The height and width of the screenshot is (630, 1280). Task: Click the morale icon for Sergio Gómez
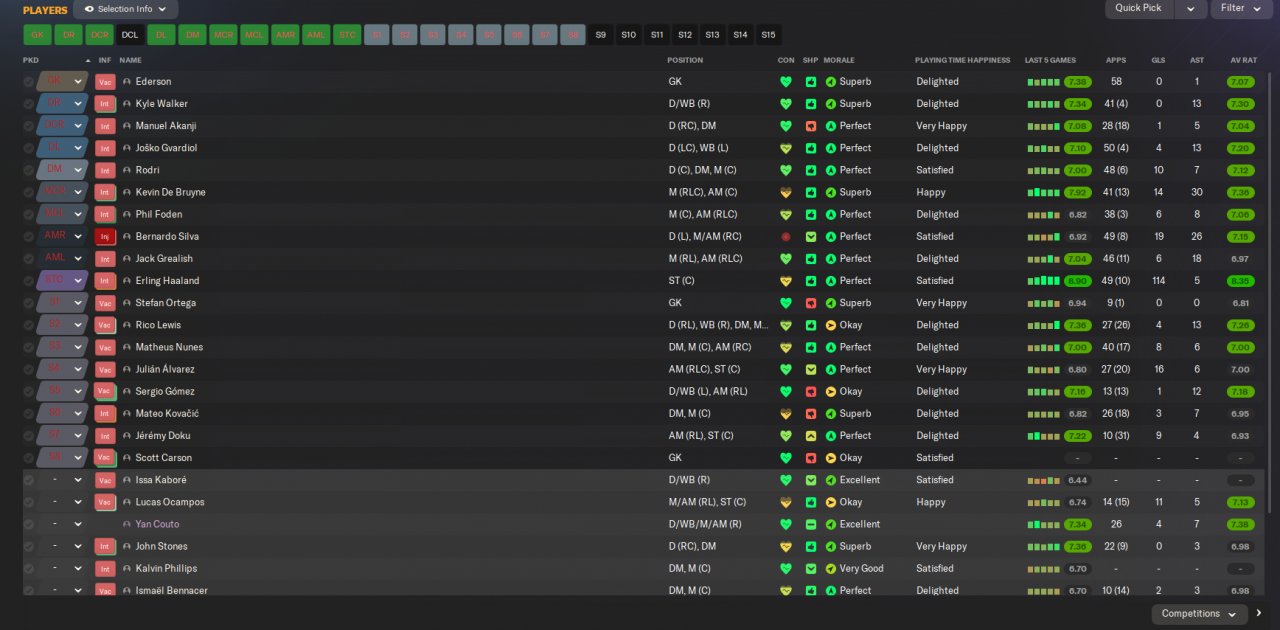[x=830, y=392]
